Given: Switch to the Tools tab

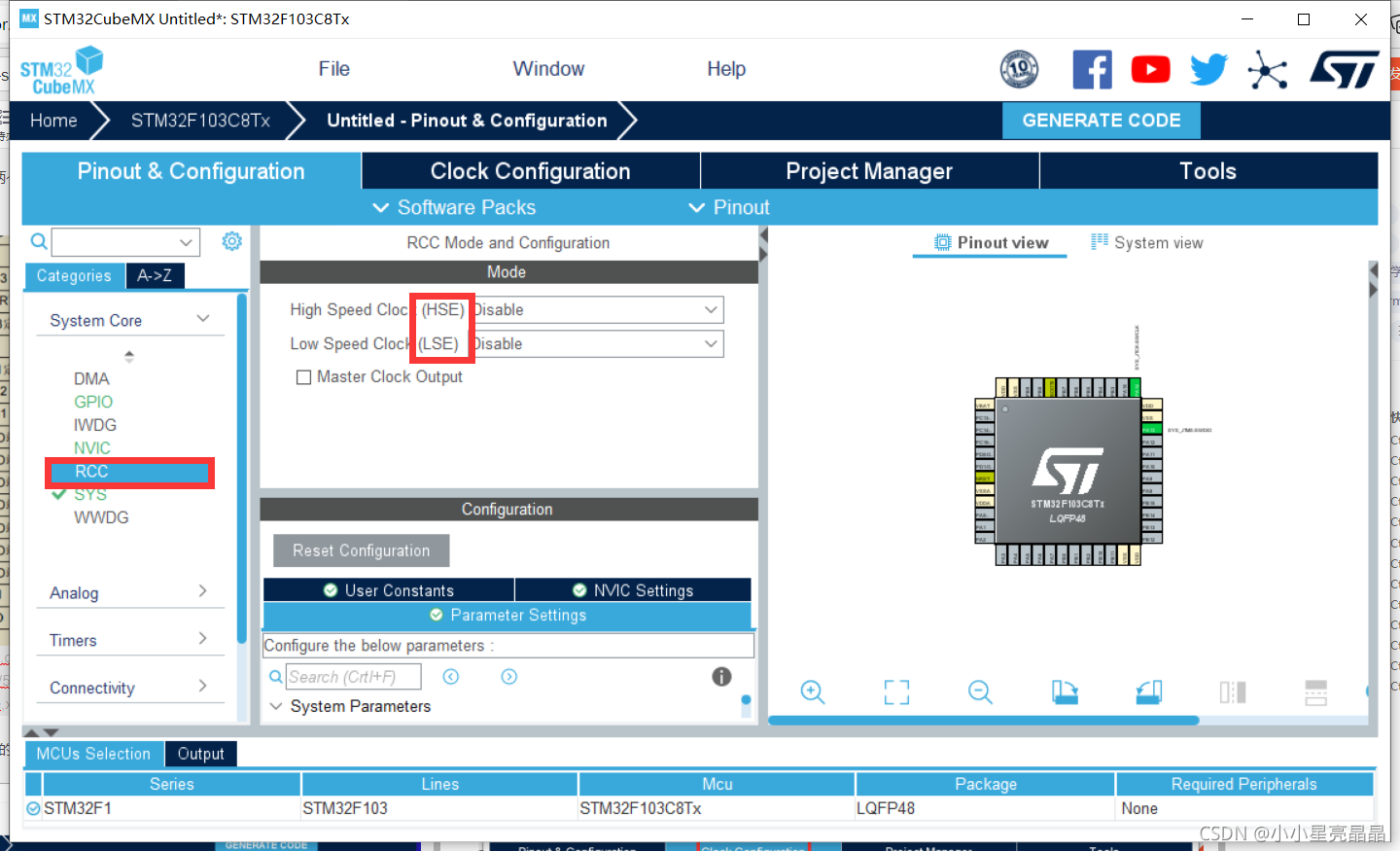Looking at the screenshot, I should pyautogui.click(x=1208, y=171).
